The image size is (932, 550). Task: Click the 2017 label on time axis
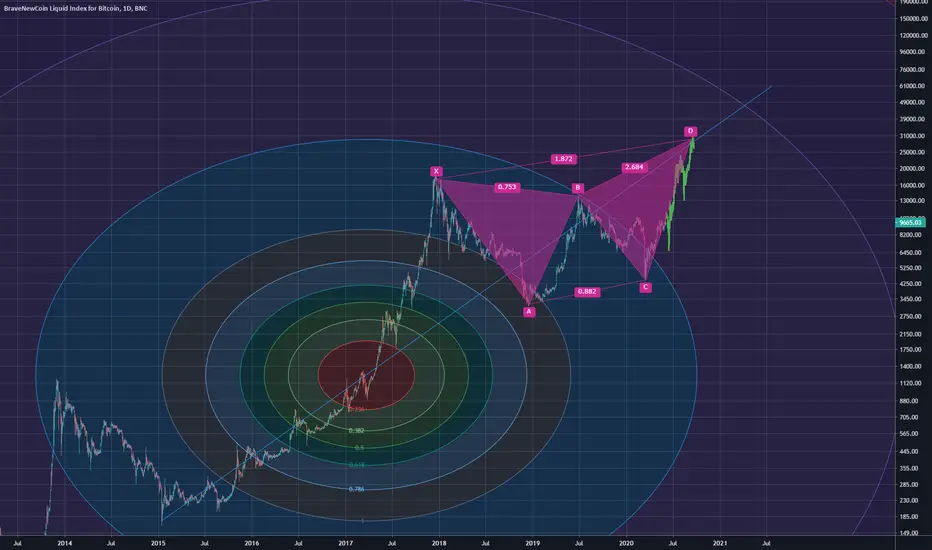pos(345,543)
